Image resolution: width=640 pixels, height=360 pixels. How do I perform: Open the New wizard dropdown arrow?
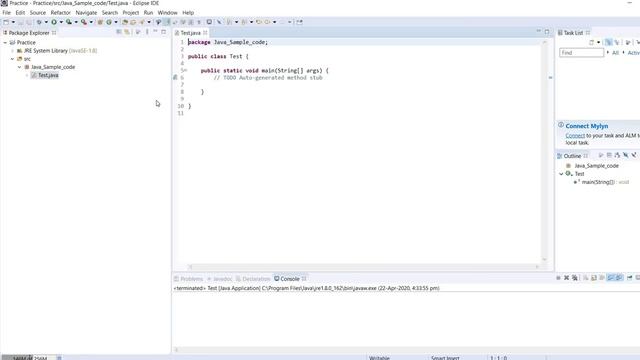coord(13,22)
